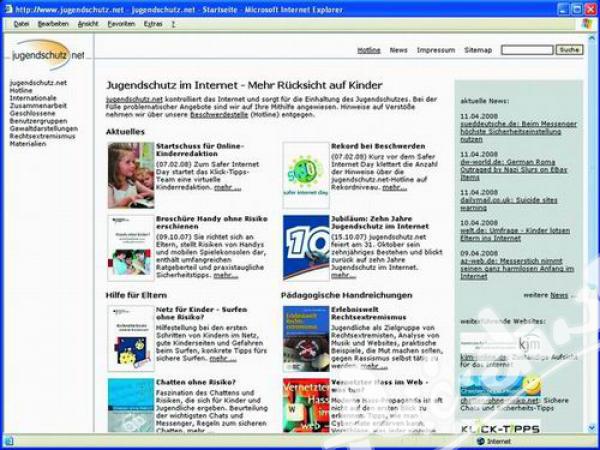Image resolution: width=600 pixels, height=450 pixels.
Task: Click 'weitere News' link
Action: coord(549,295)
